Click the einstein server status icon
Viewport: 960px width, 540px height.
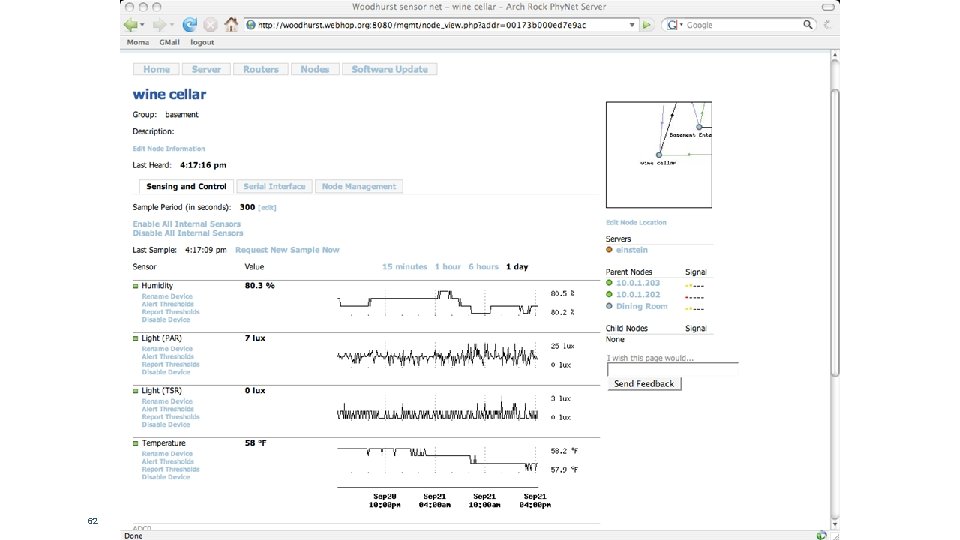click(609, 250)
